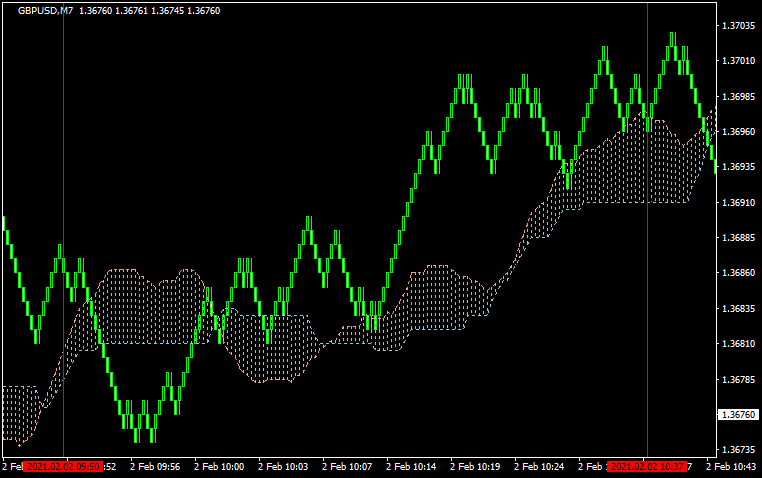Image resolution: width=762 pixels, height=478 pixels.
Task: Click price scale value 1.36885
Action: tap(739, 238)
